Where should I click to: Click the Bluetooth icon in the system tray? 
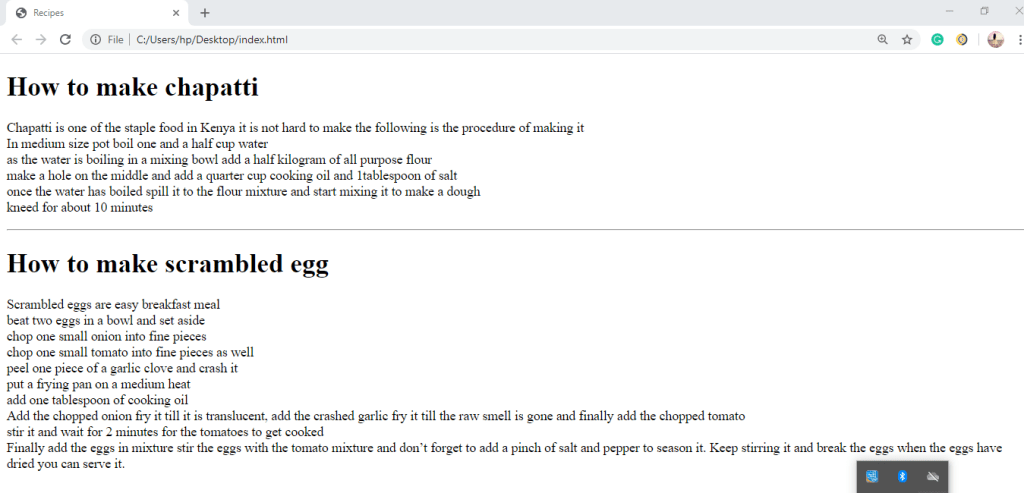pyautogui.click(x=901, y=477)
